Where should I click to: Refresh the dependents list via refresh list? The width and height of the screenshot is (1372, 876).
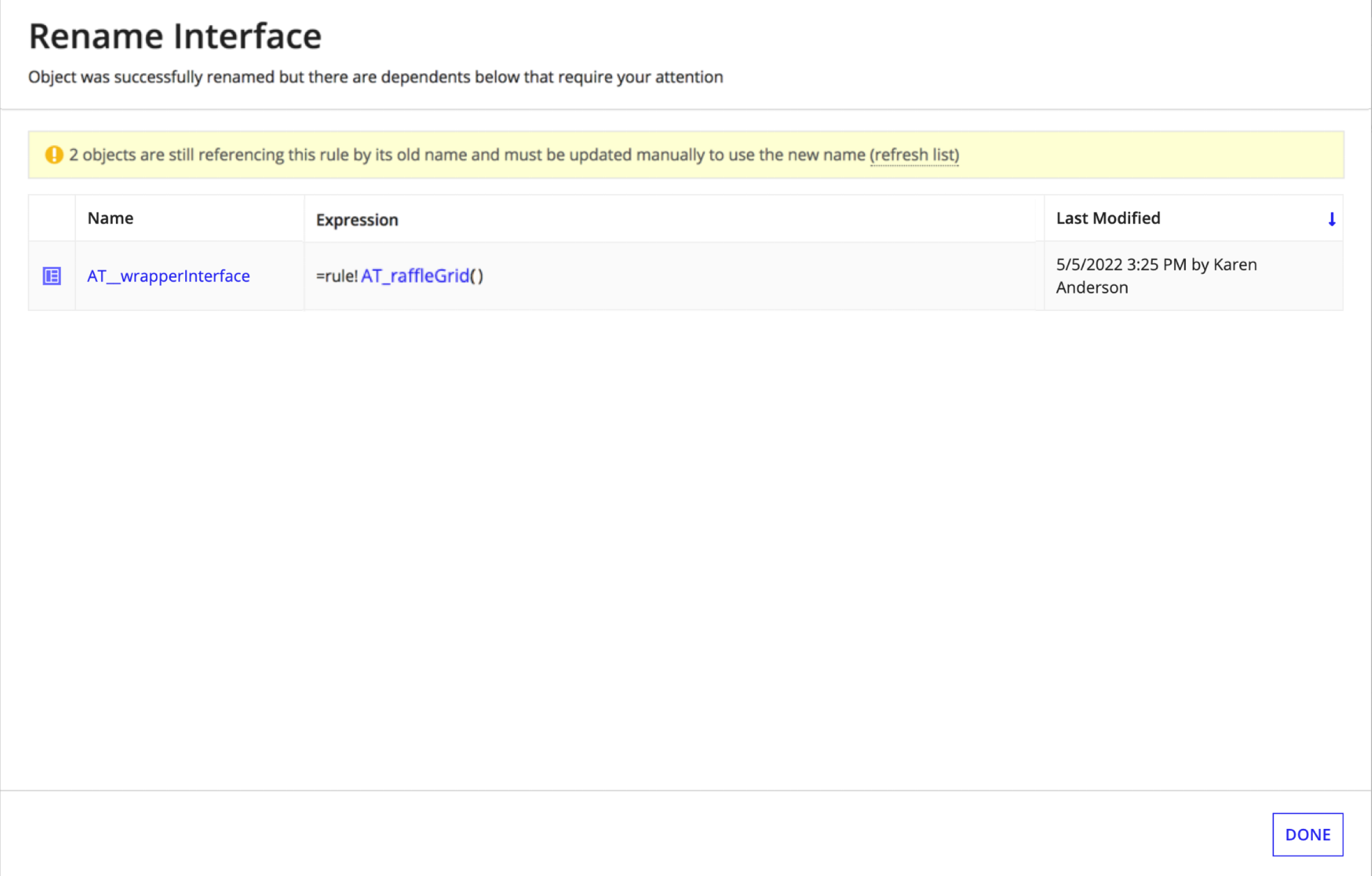click(915, 155)
